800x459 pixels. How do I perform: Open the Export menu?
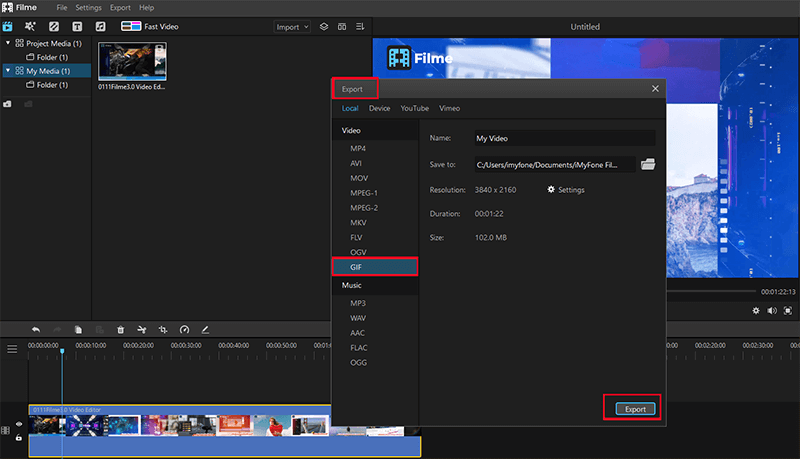click(x=120, y=8)
